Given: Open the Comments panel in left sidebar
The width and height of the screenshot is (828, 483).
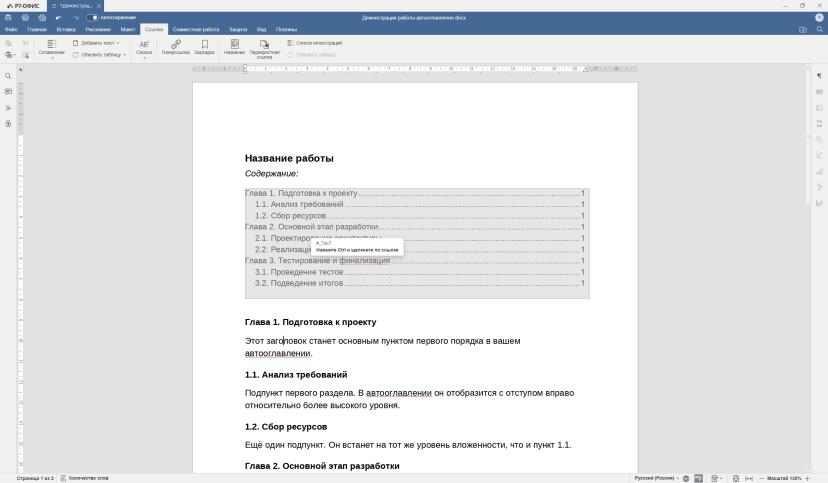Looking at the screenshot, I should tap(8, 92).
